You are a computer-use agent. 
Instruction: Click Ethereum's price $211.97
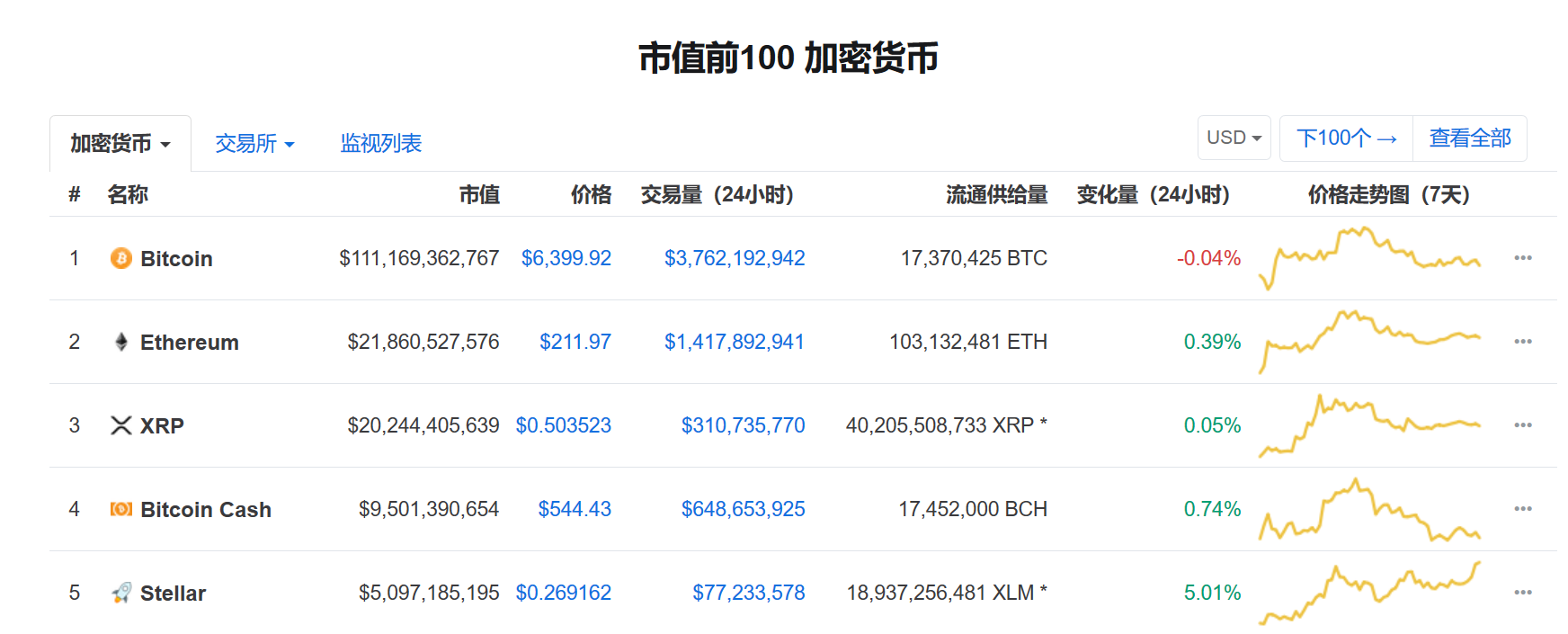pos(575,342)
